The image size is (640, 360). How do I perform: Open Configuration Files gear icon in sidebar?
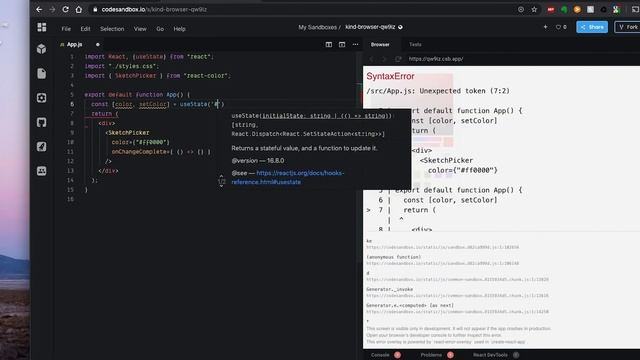(42, 98)
